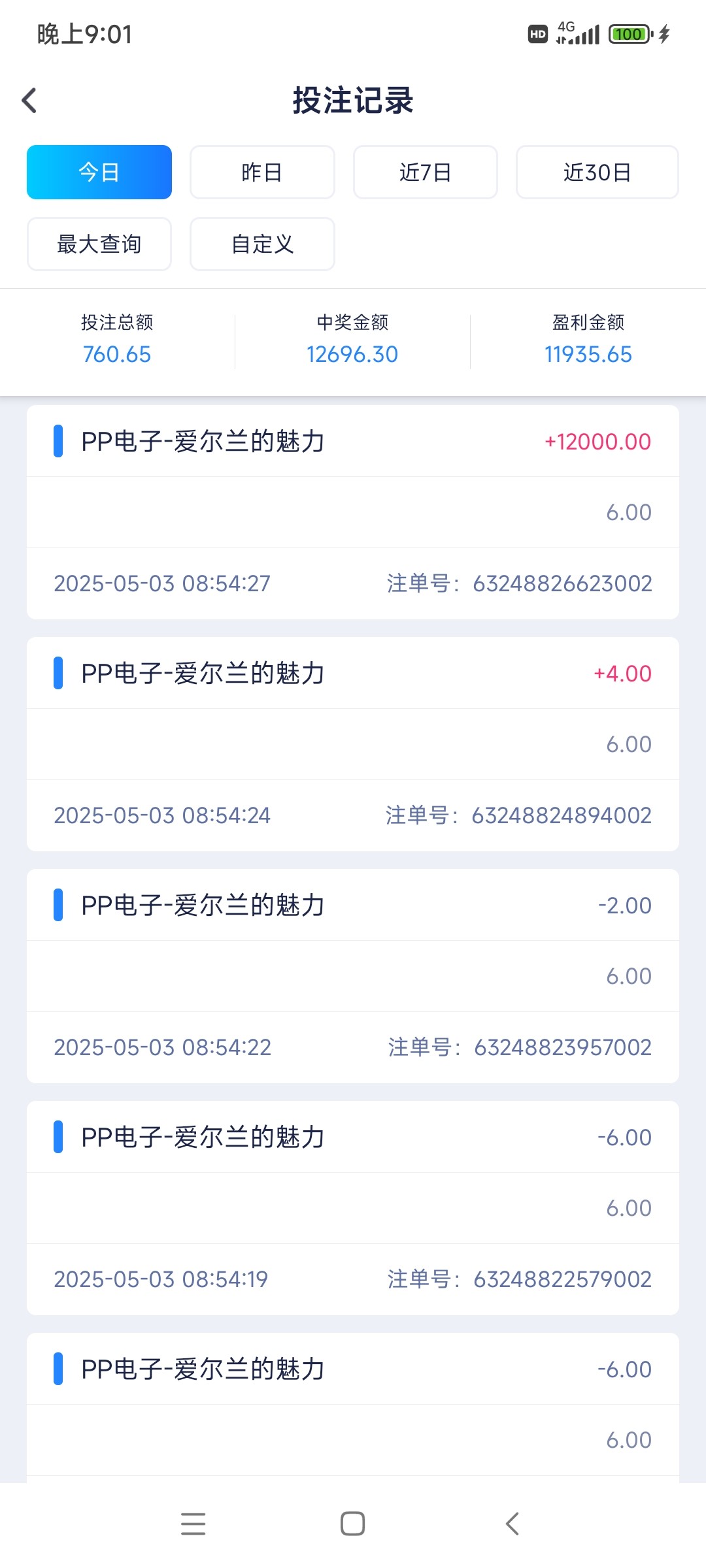Viewport: 706px width, 1568px height.
Task: Tap the 盈利金额 value 11935.65
Action: tap(588, 355)
